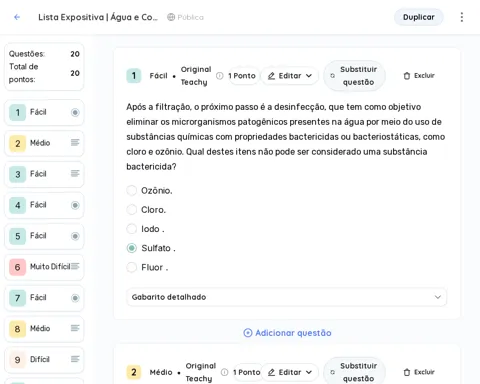The width and height of the screenshot is (480, 384).
Task: Expand the Gabarito detalhado section
Action: 286,297
